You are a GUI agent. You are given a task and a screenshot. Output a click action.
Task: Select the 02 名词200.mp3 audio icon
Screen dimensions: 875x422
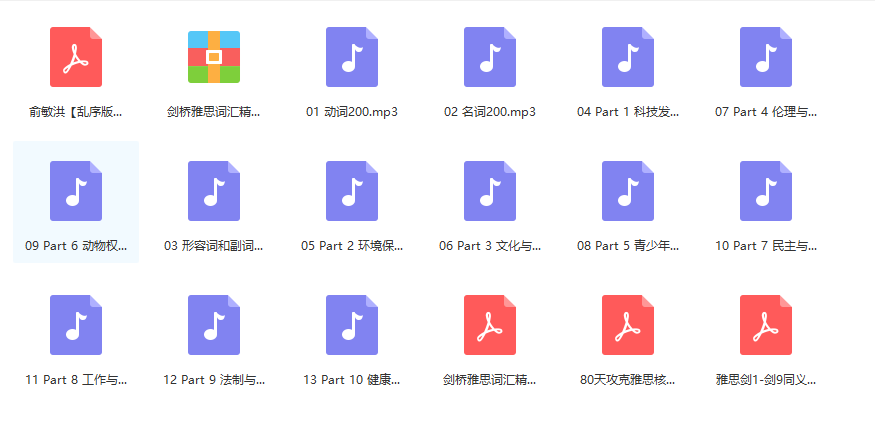click(490, 57)
